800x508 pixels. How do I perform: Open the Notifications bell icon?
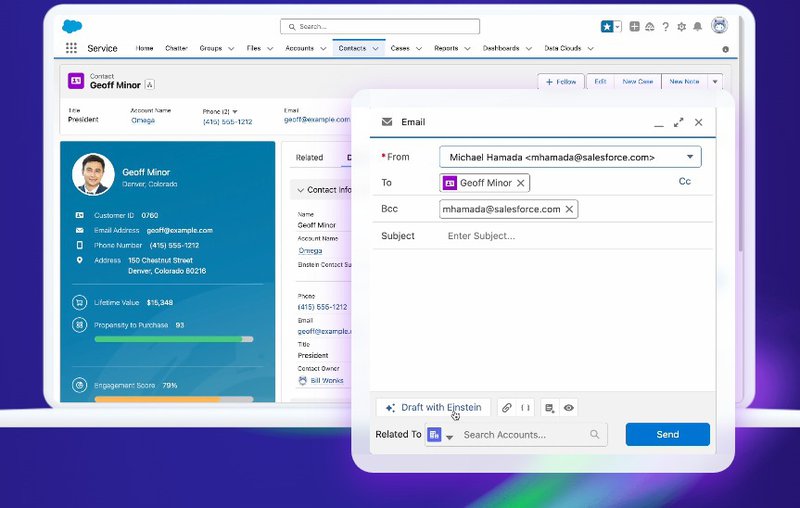click(x=697, y=27)
